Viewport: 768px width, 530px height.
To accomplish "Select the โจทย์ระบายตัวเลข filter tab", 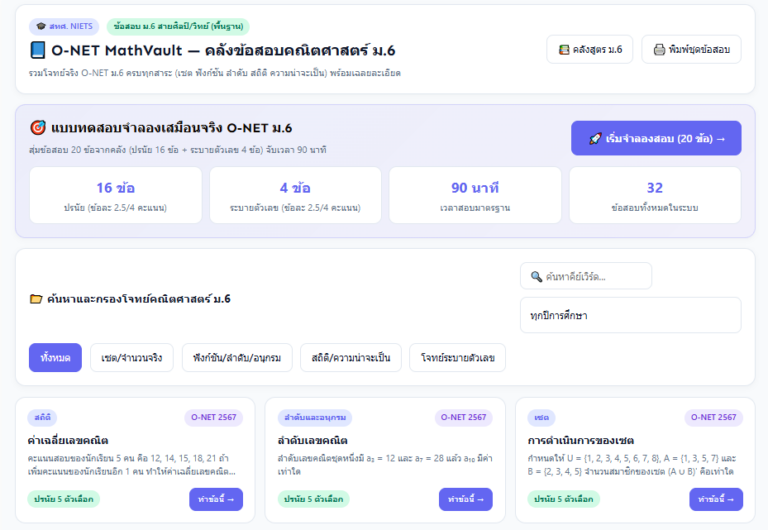I will tap(457, 358).
